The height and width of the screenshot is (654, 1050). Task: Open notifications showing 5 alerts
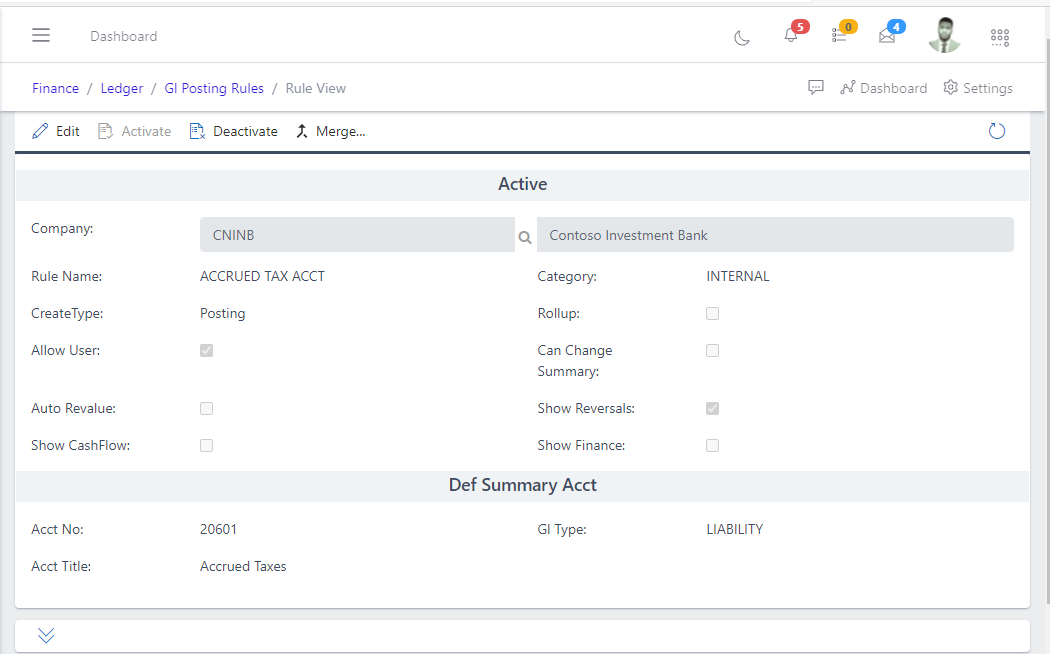pyautogui.click(x=790, y=36)
